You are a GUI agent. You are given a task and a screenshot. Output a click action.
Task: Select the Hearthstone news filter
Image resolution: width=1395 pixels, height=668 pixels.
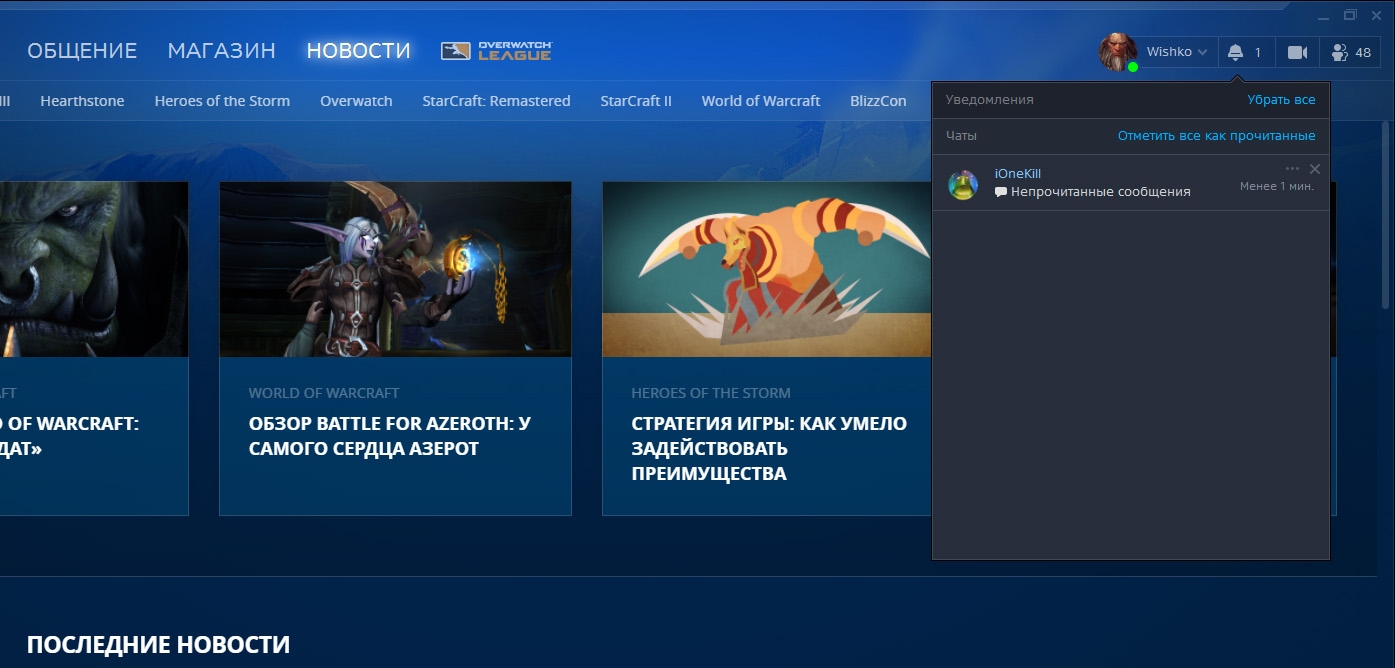tap(82, 101)
